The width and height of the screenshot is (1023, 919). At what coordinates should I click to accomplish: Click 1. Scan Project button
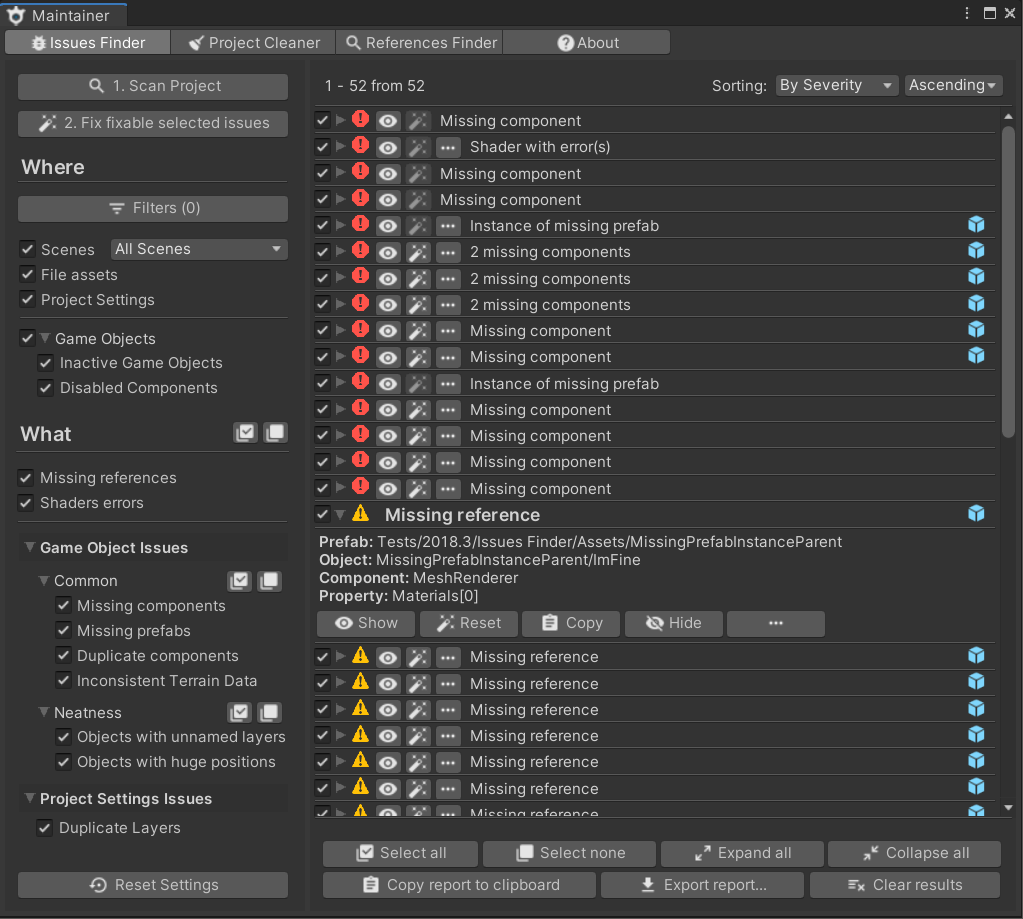153,86
